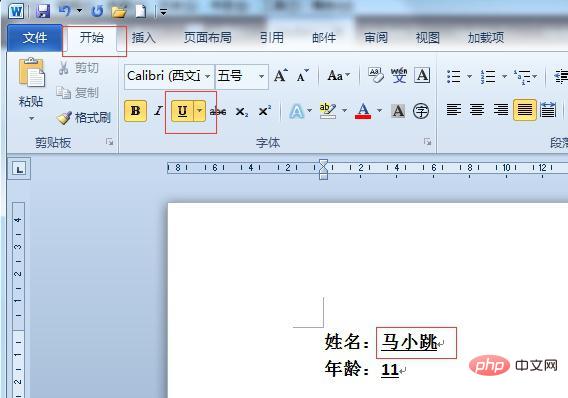Switch to the 开始 tab

[92, 38]
